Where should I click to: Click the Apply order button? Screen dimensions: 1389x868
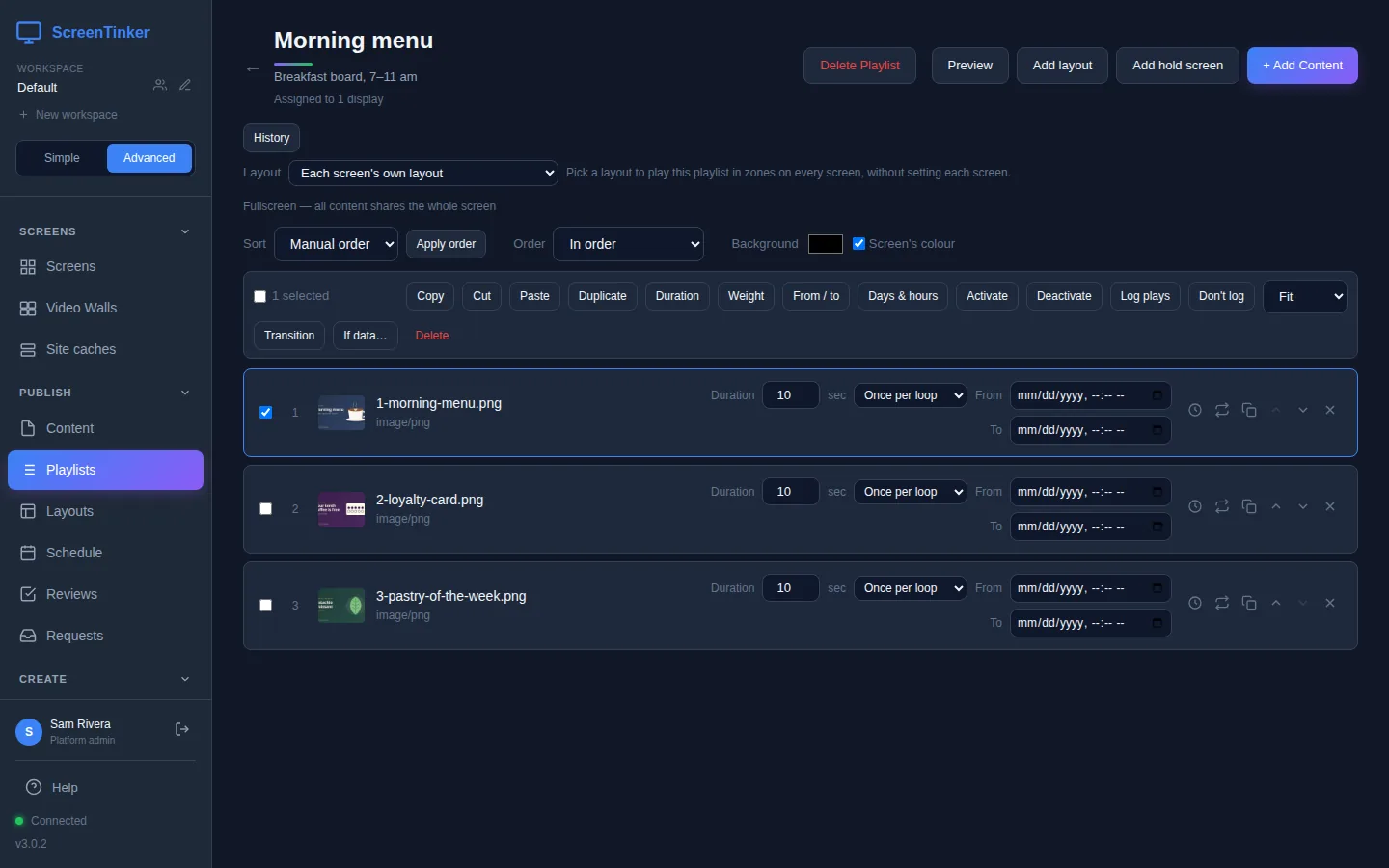(x=446, y=244)
